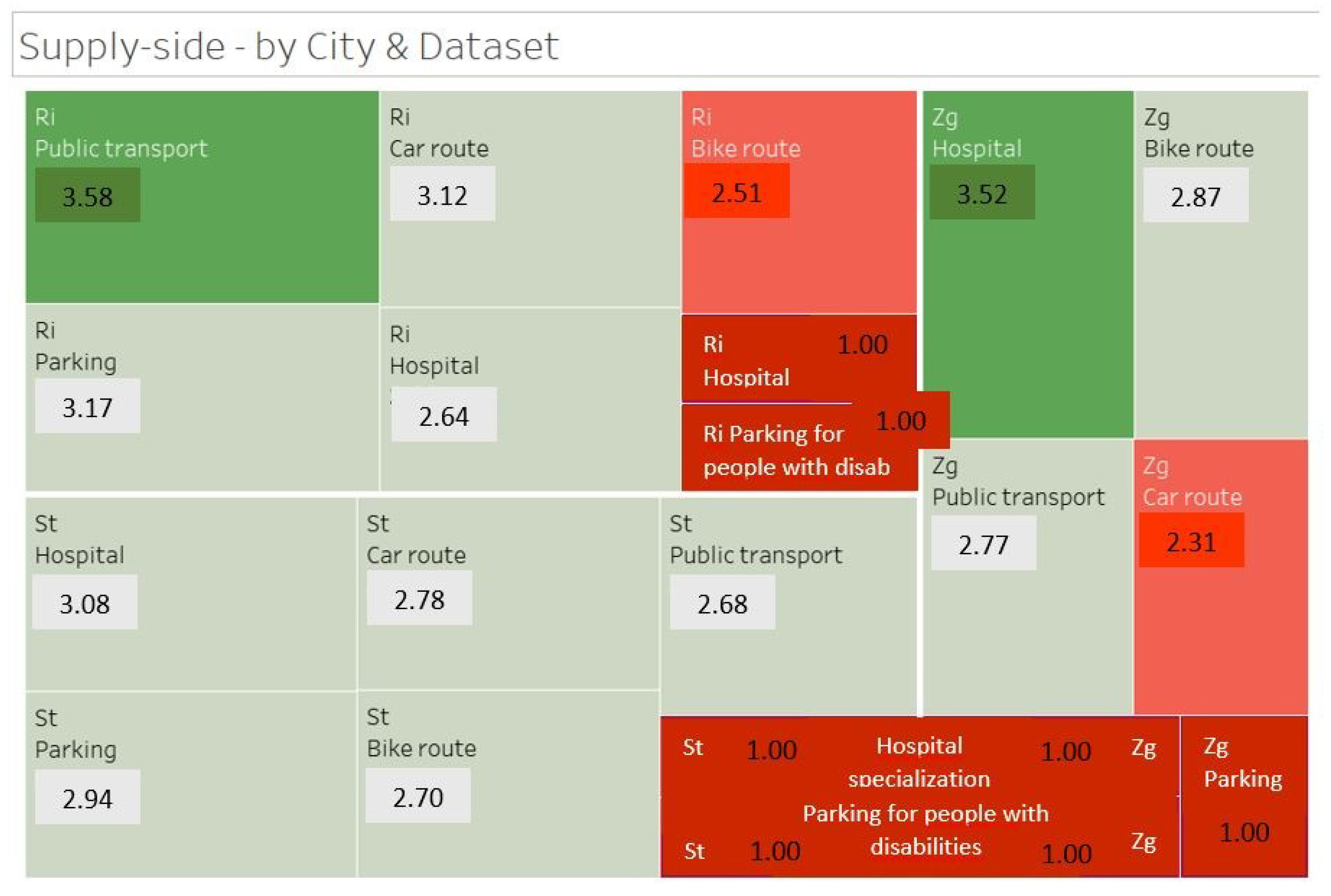Select the Ri Public transport 3.58 tile
The image size is (1331, 896).
point(202,197)
